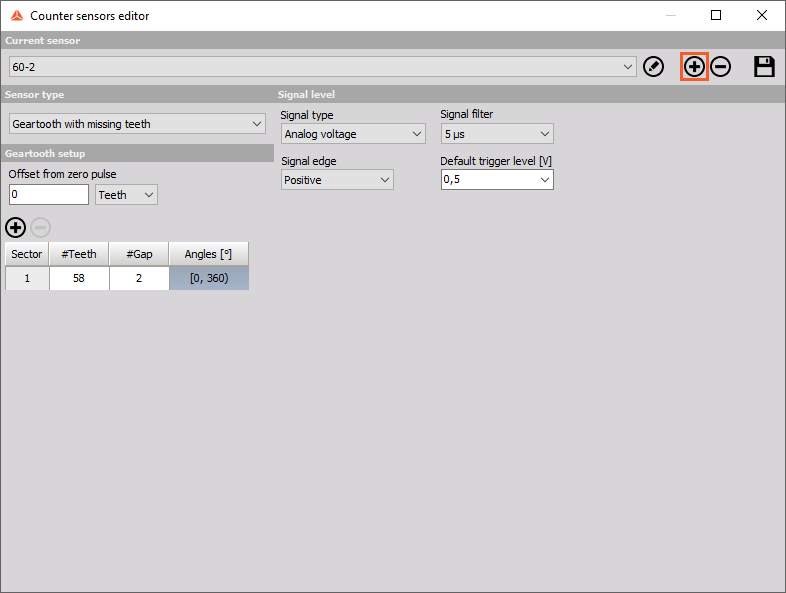Select Sector row 1 header cell
The image size is (786, 593).
27,278
